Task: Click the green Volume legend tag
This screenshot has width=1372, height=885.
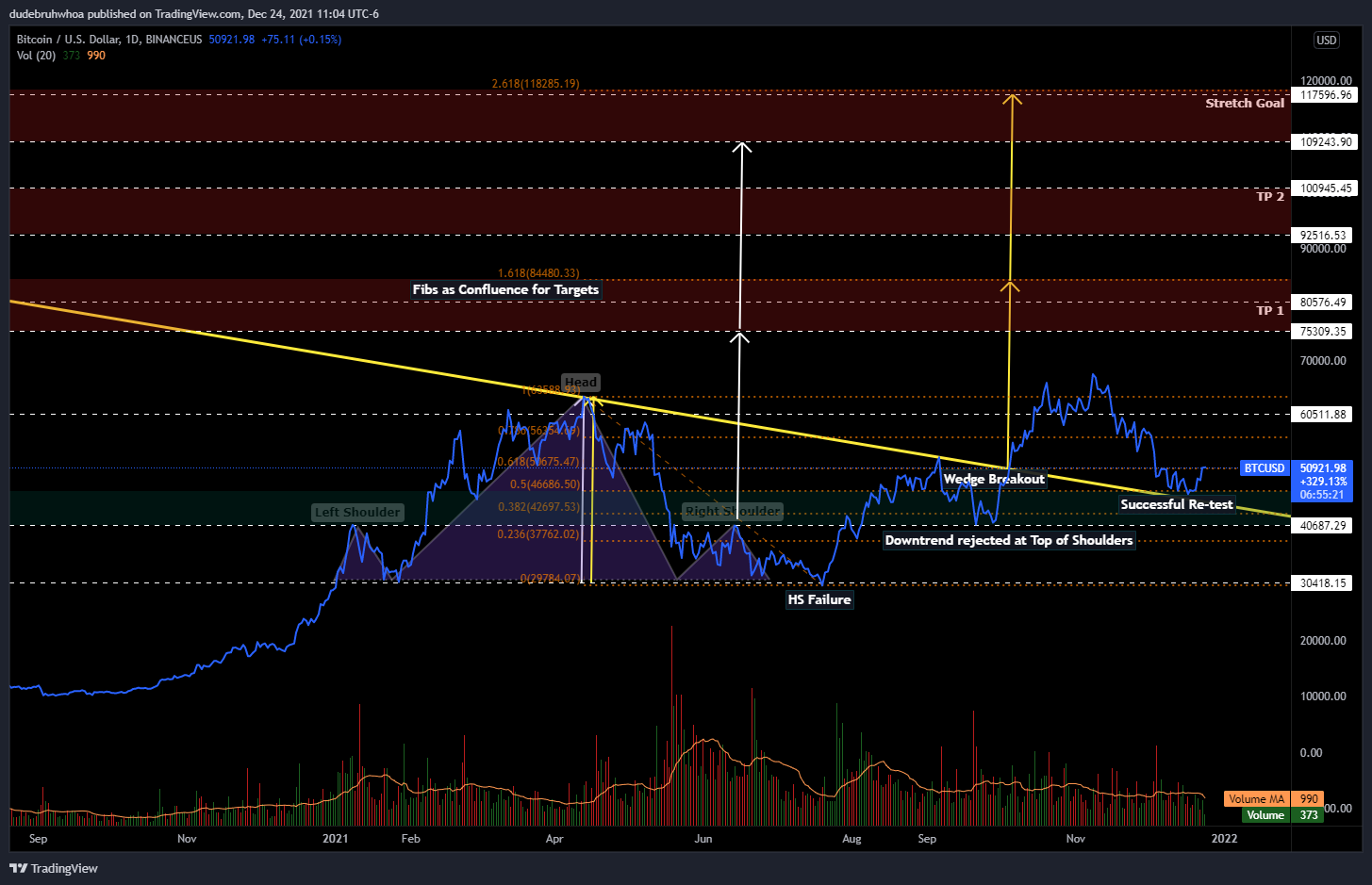Action: coord(1265,815)
